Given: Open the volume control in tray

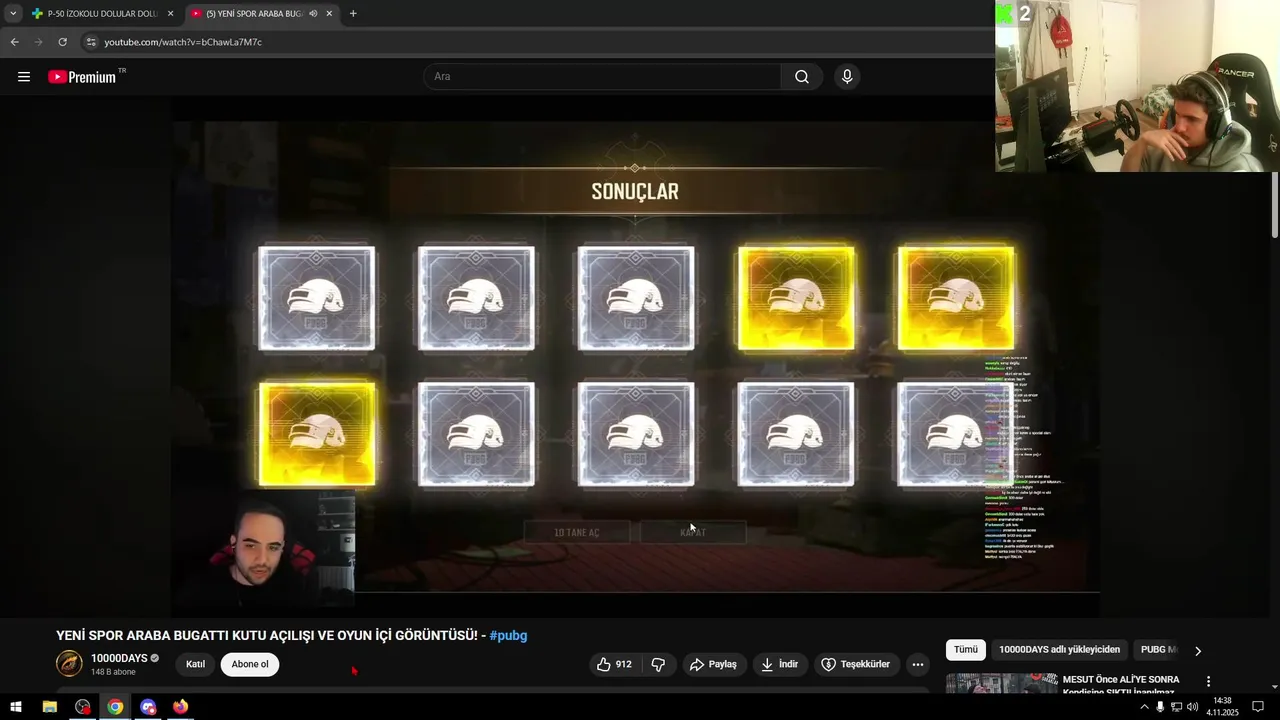Looking at the screenshot, I should [1192, 706].
